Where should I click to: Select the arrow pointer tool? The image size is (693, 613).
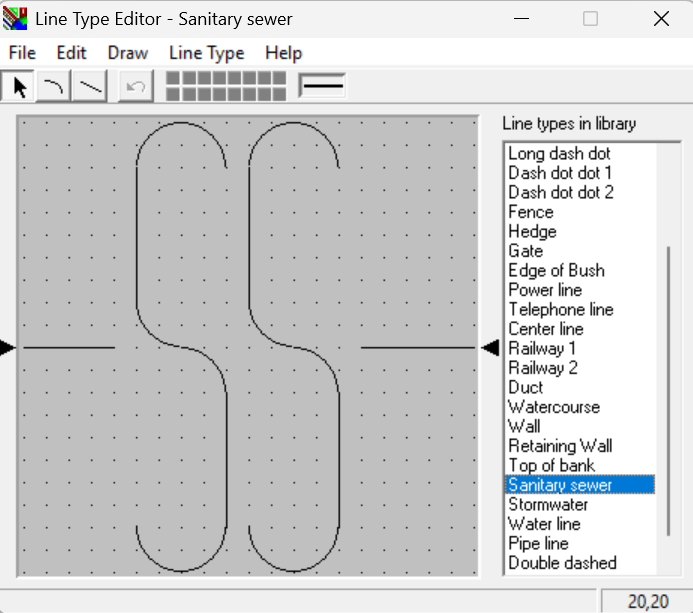click(x=18, y=87)
